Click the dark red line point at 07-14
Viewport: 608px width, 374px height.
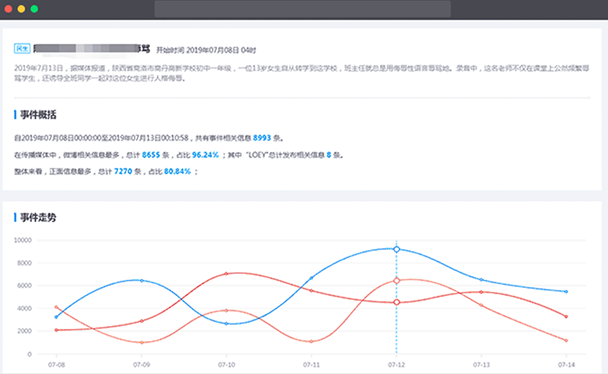[566, 317]
